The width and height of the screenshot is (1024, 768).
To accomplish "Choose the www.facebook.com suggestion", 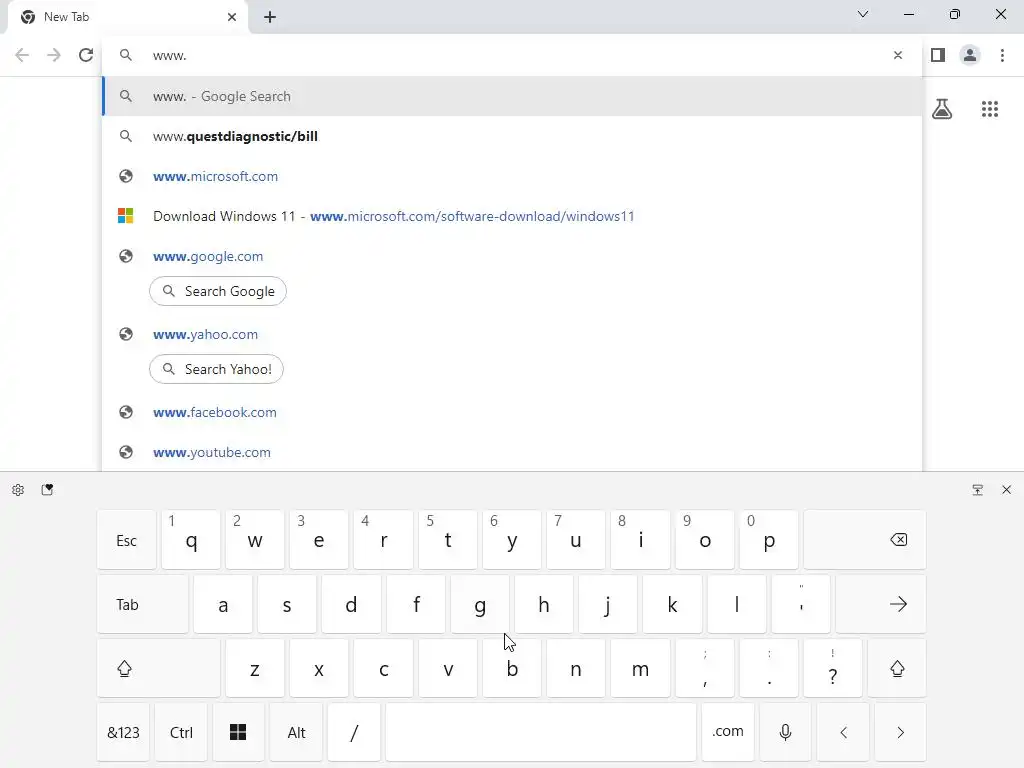I will click(x=513, y=412).
